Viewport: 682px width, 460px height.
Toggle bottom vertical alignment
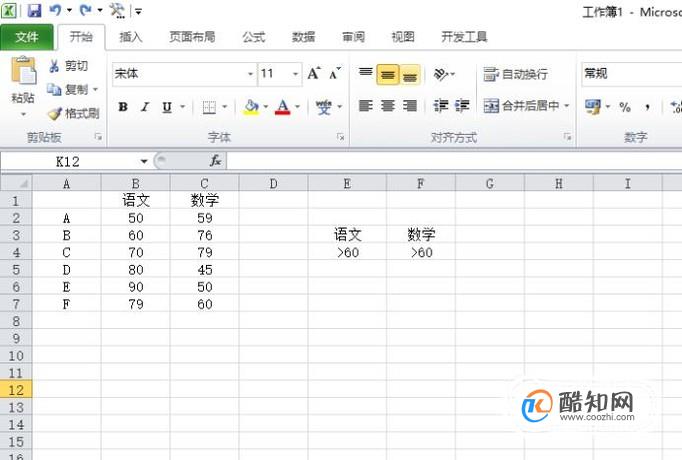coord(410,75)
